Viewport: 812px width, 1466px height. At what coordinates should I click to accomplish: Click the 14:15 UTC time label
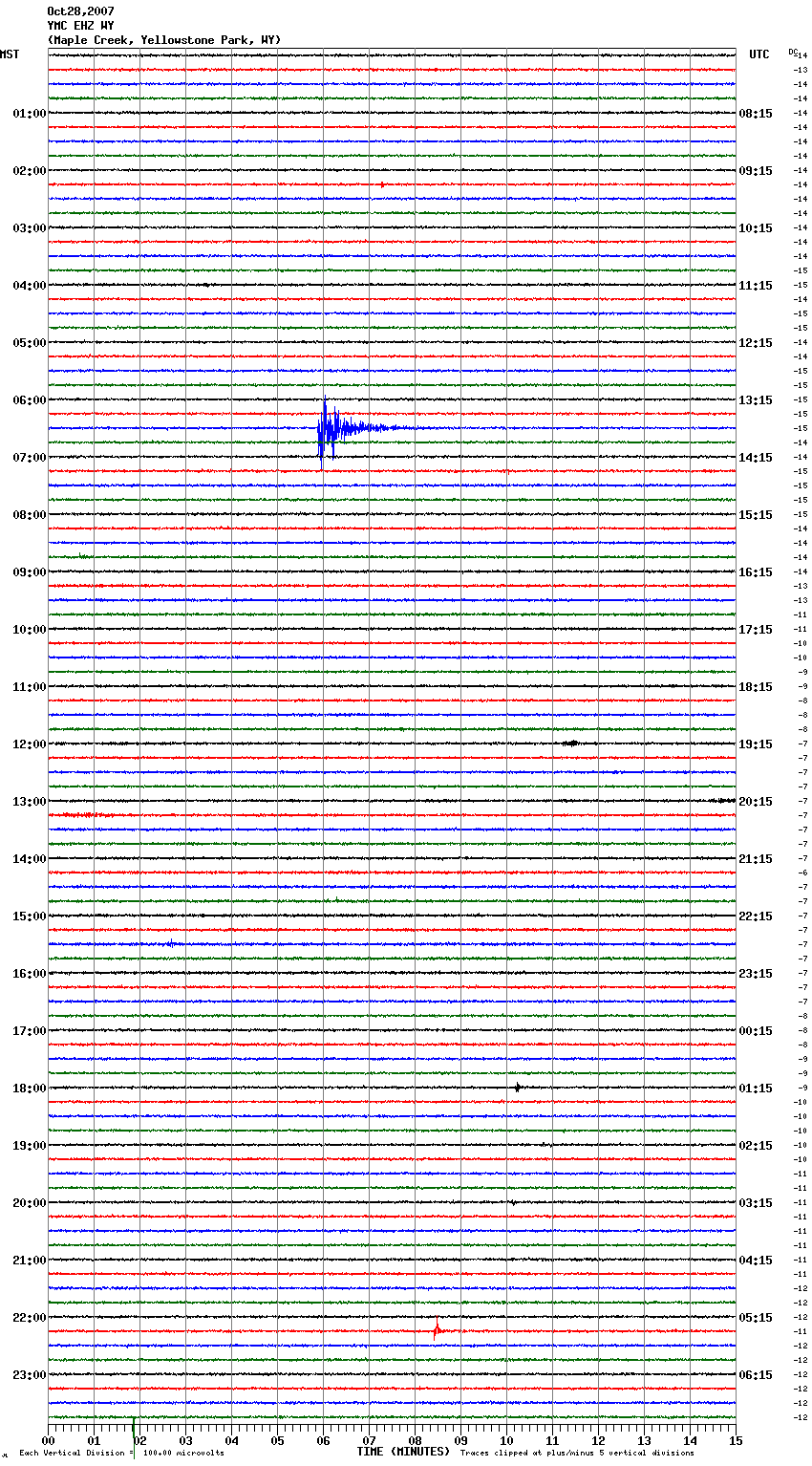click(x=756, y=458)
